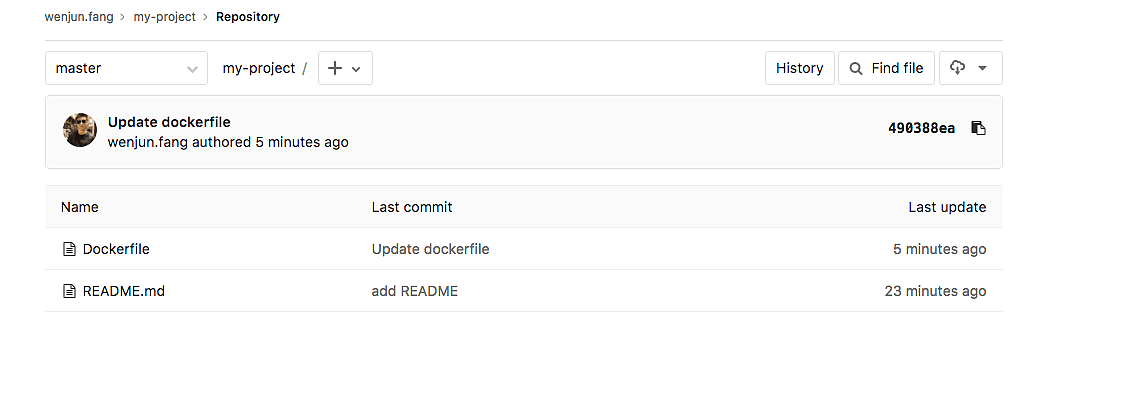Click wenjun.fang's avatar picture
Image resolution: width=1130 pixels, height=411 pixels.
pos(80,130)
